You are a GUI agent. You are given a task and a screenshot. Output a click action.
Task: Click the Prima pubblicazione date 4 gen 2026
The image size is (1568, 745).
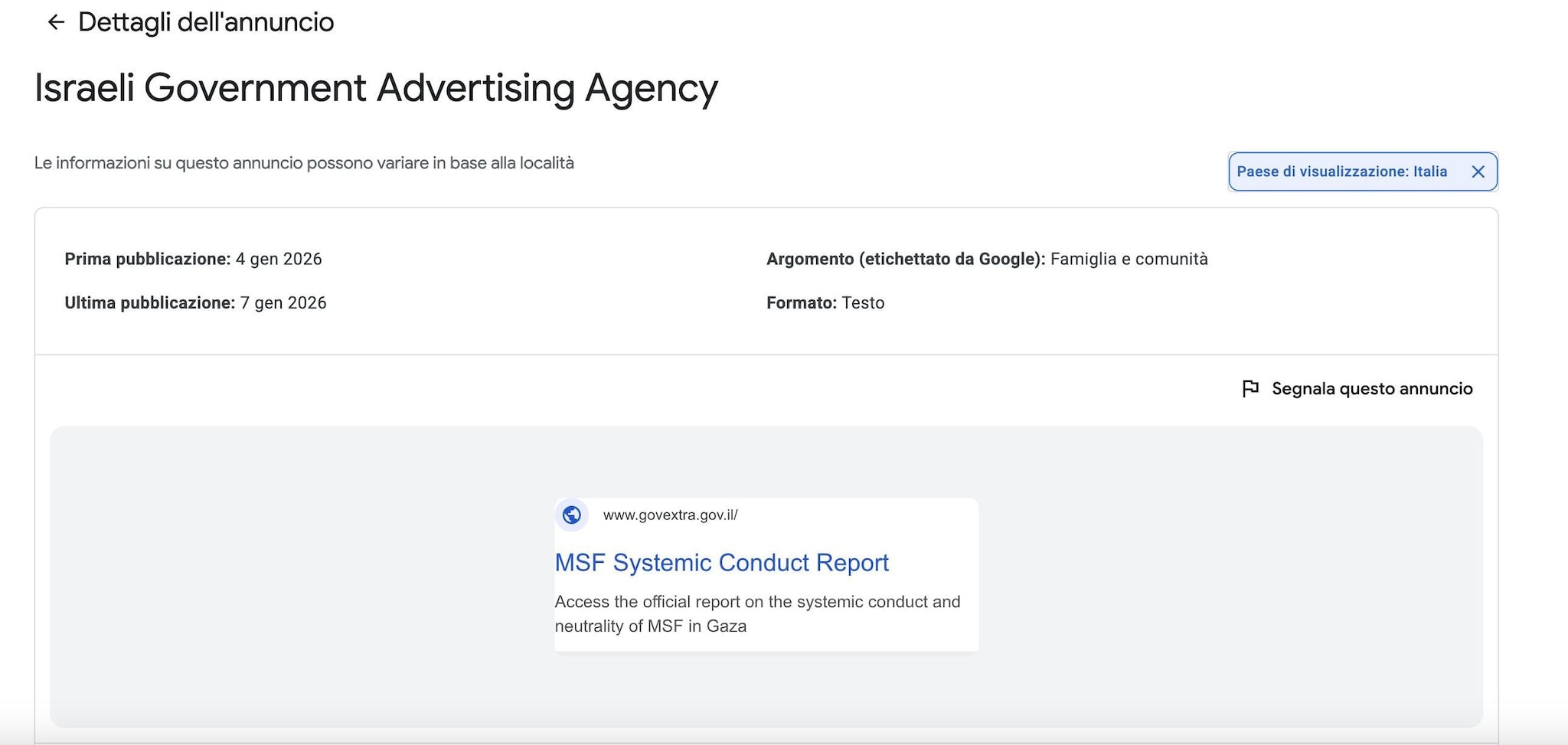[x=278, y=259]
